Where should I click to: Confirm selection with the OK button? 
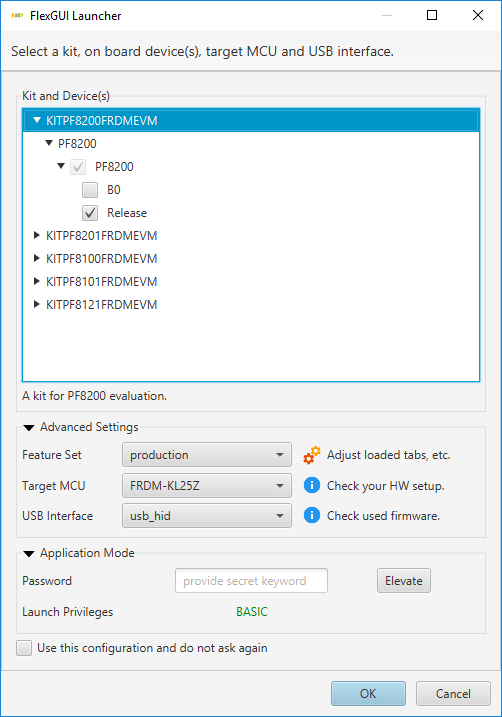(x=368, y=694)
